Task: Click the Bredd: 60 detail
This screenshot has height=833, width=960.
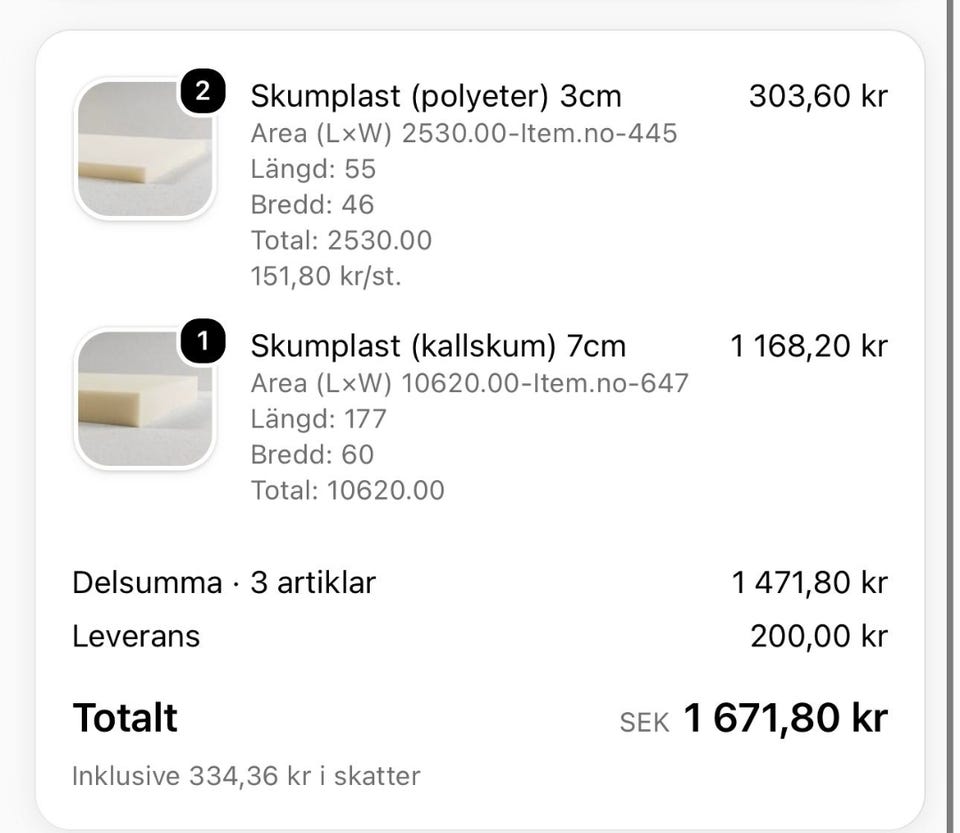Action: click(x=312, y=455)
